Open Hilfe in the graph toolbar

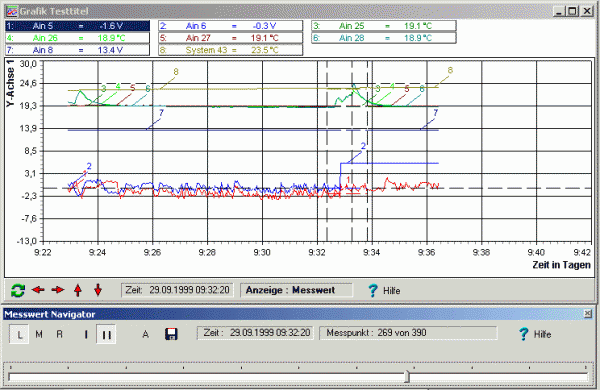click(x=385, y=290)
